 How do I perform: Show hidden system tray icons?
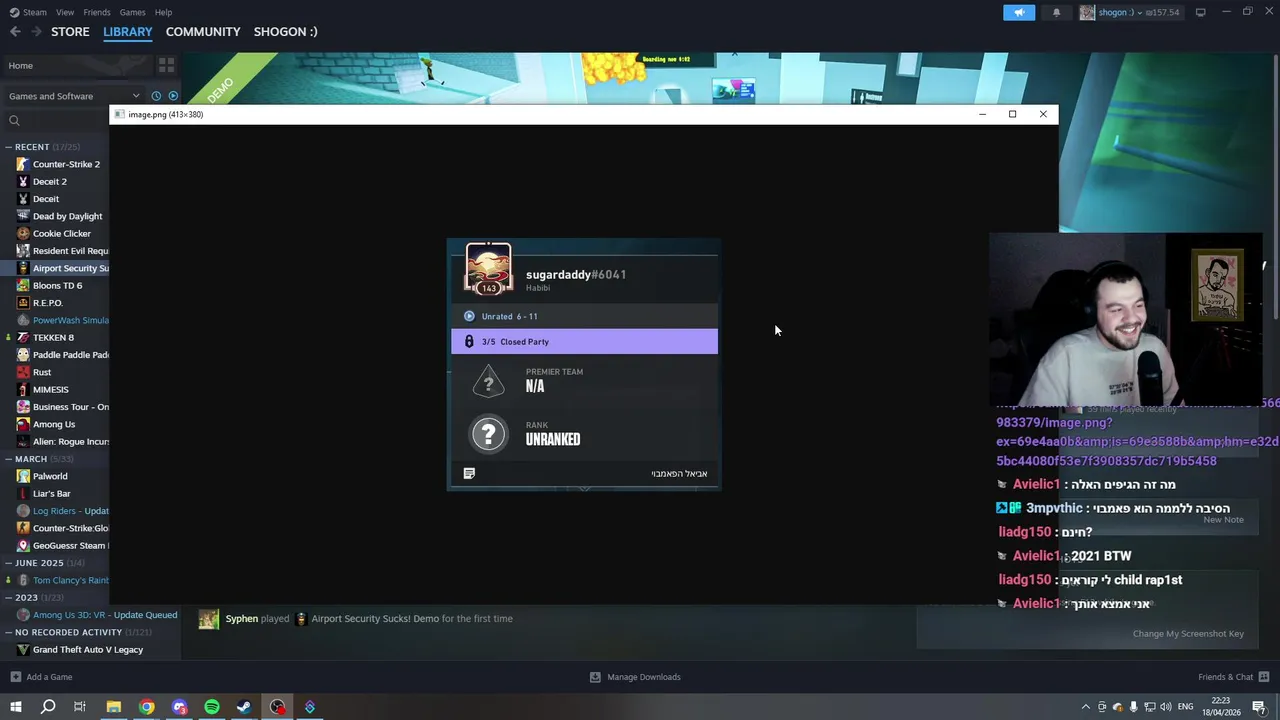click(x=1086, y=707)
